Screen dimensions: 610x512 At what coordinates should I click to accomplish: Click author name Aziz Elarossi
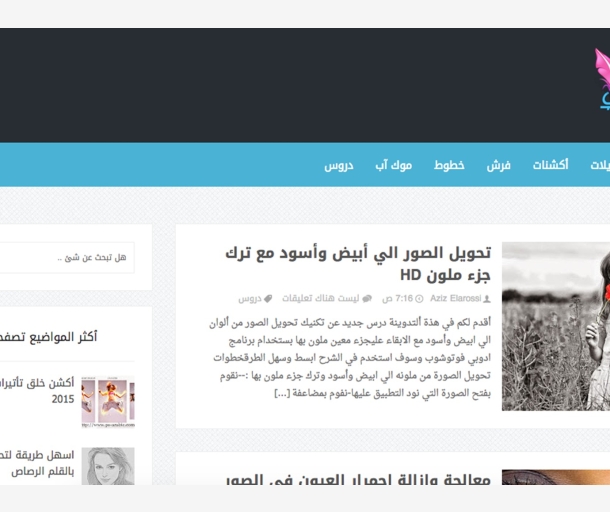(456, 298)
